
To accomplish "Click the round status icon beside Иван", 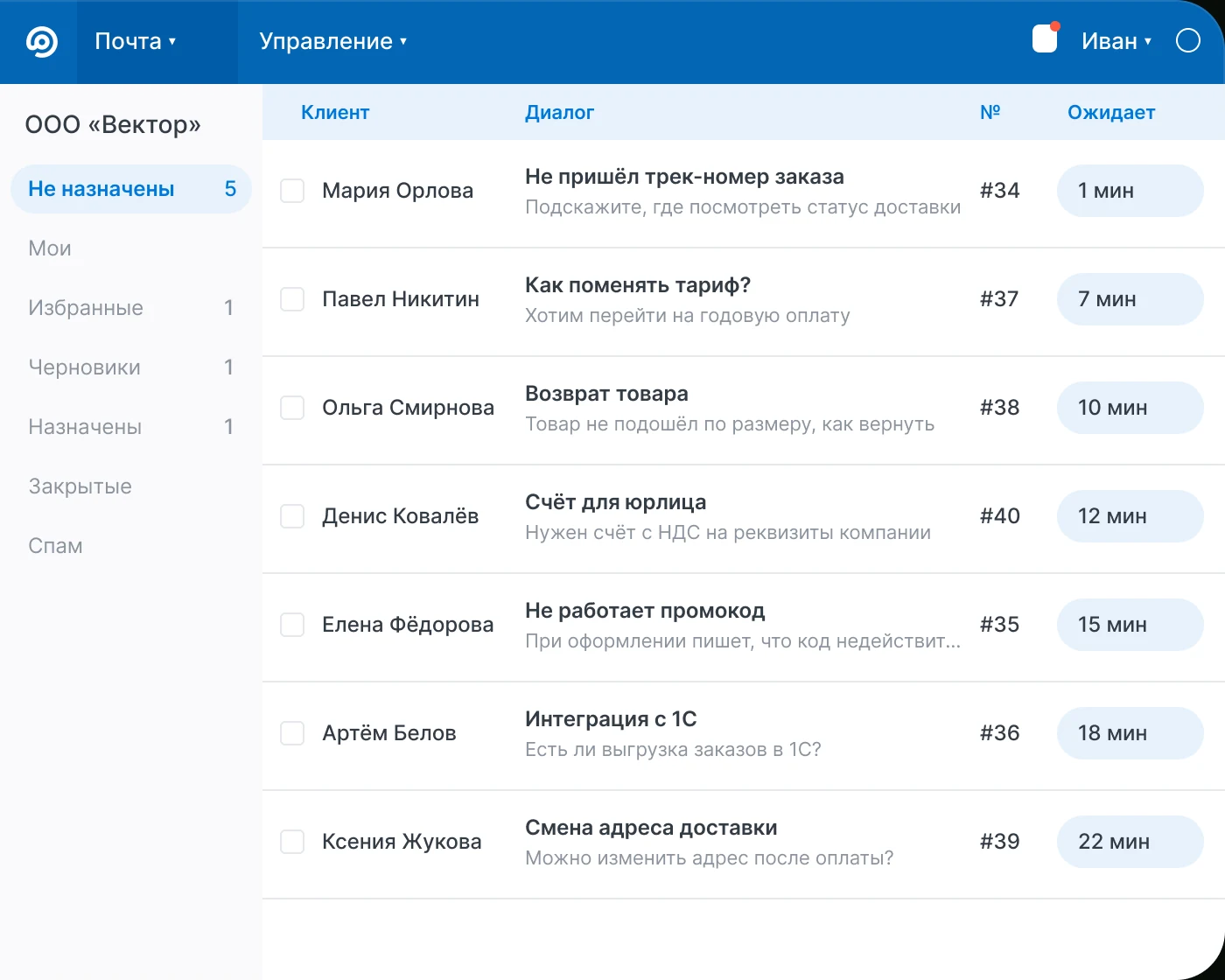I will [1187, 40].
